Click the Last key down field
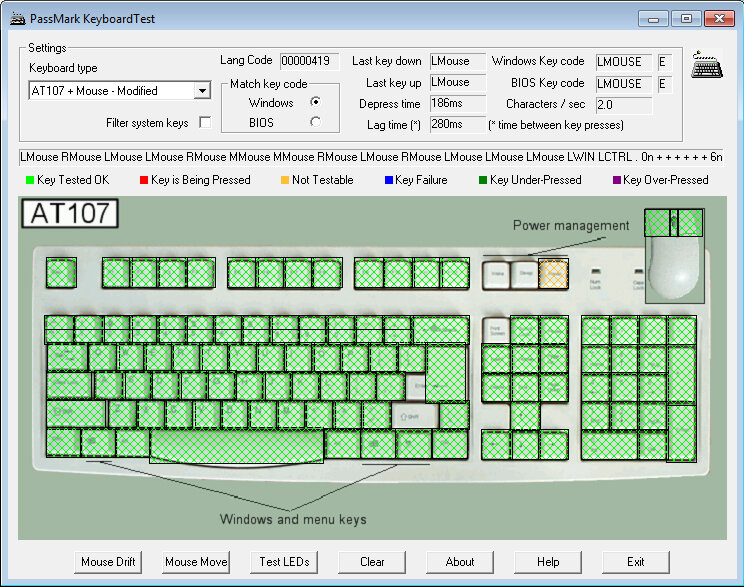The image size is (744, 587). coord(458,61)
